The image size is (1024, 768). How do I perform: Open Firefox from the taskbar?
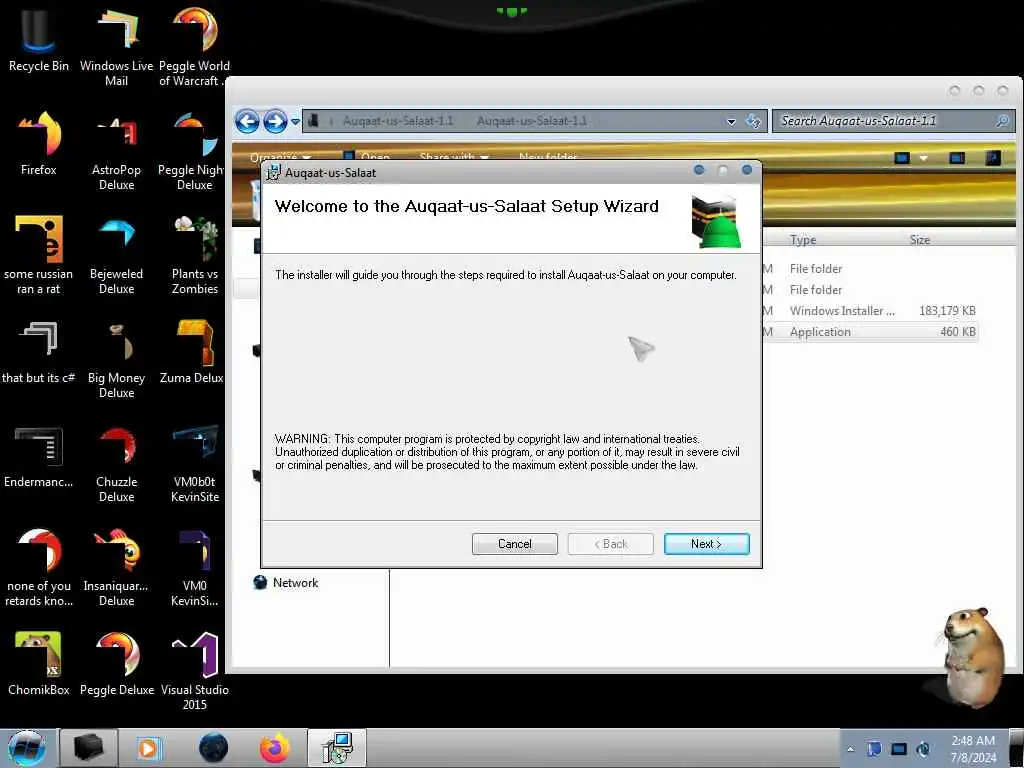275,748
